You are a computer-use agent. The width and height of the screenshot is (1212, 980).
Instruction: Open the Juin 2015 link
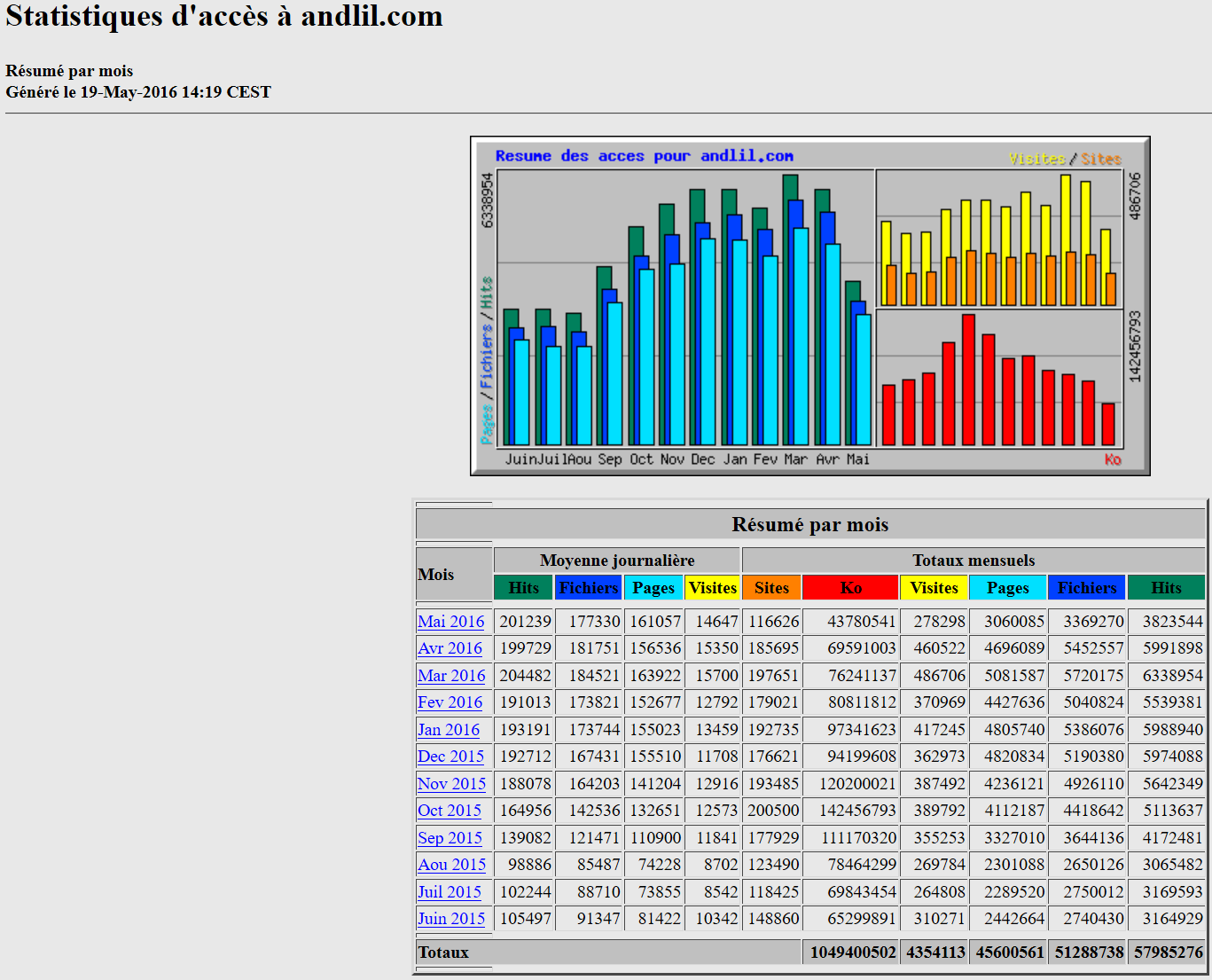[451, 919]
